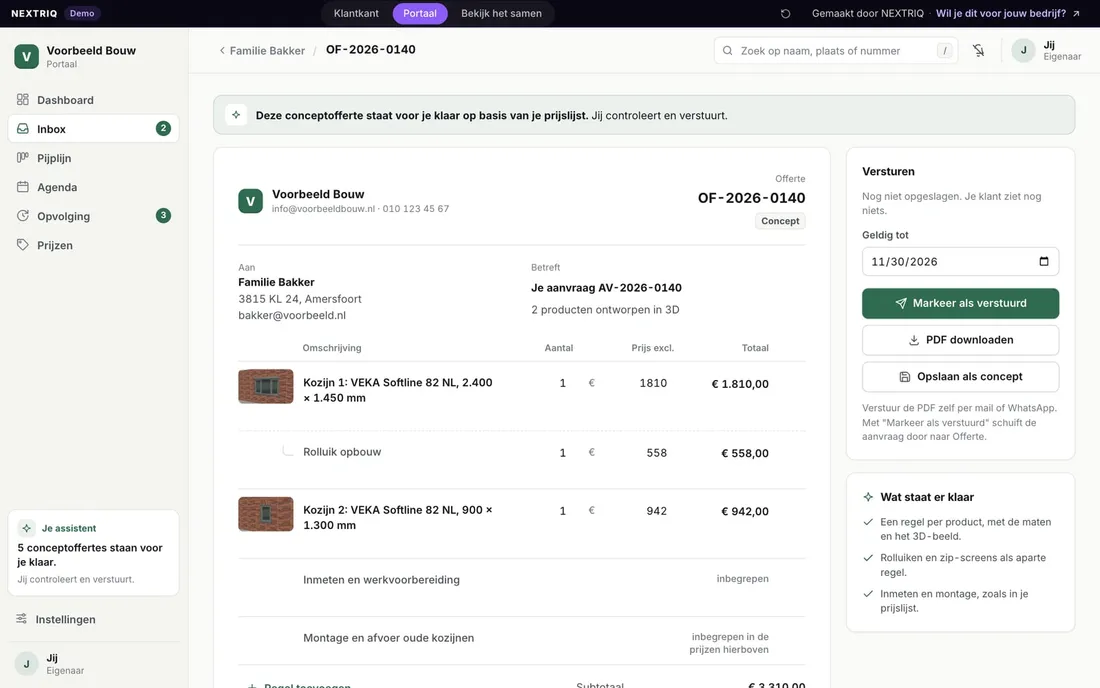Click the search field for naam, plaats of nummer
The width and height of the screenshot is (1100, 688).
point(836,50)
